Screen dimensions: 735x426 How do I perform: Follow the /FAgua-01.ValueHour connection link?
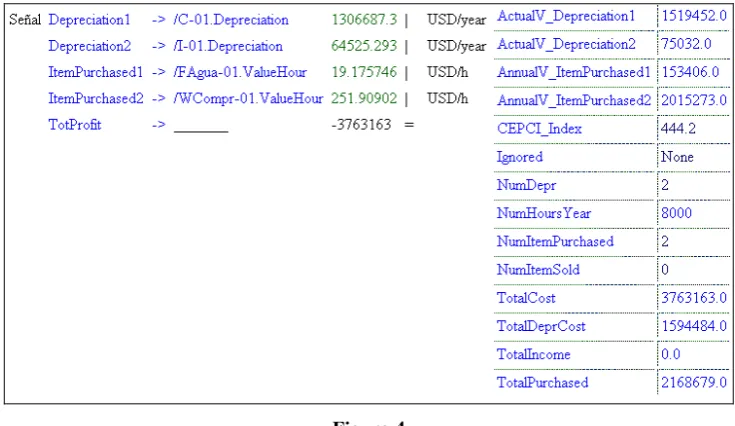(x=240, y=73)
